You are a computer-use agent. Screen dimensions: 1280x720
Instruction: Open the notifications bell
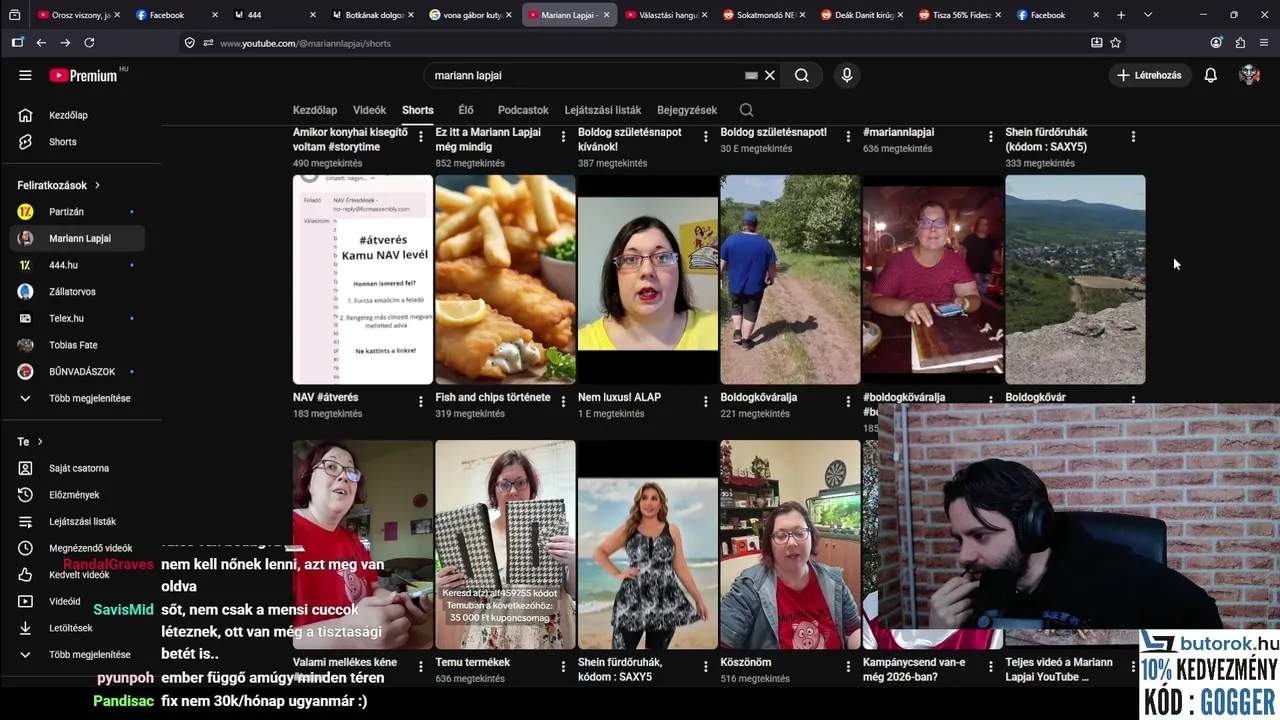click(1210, 75)
